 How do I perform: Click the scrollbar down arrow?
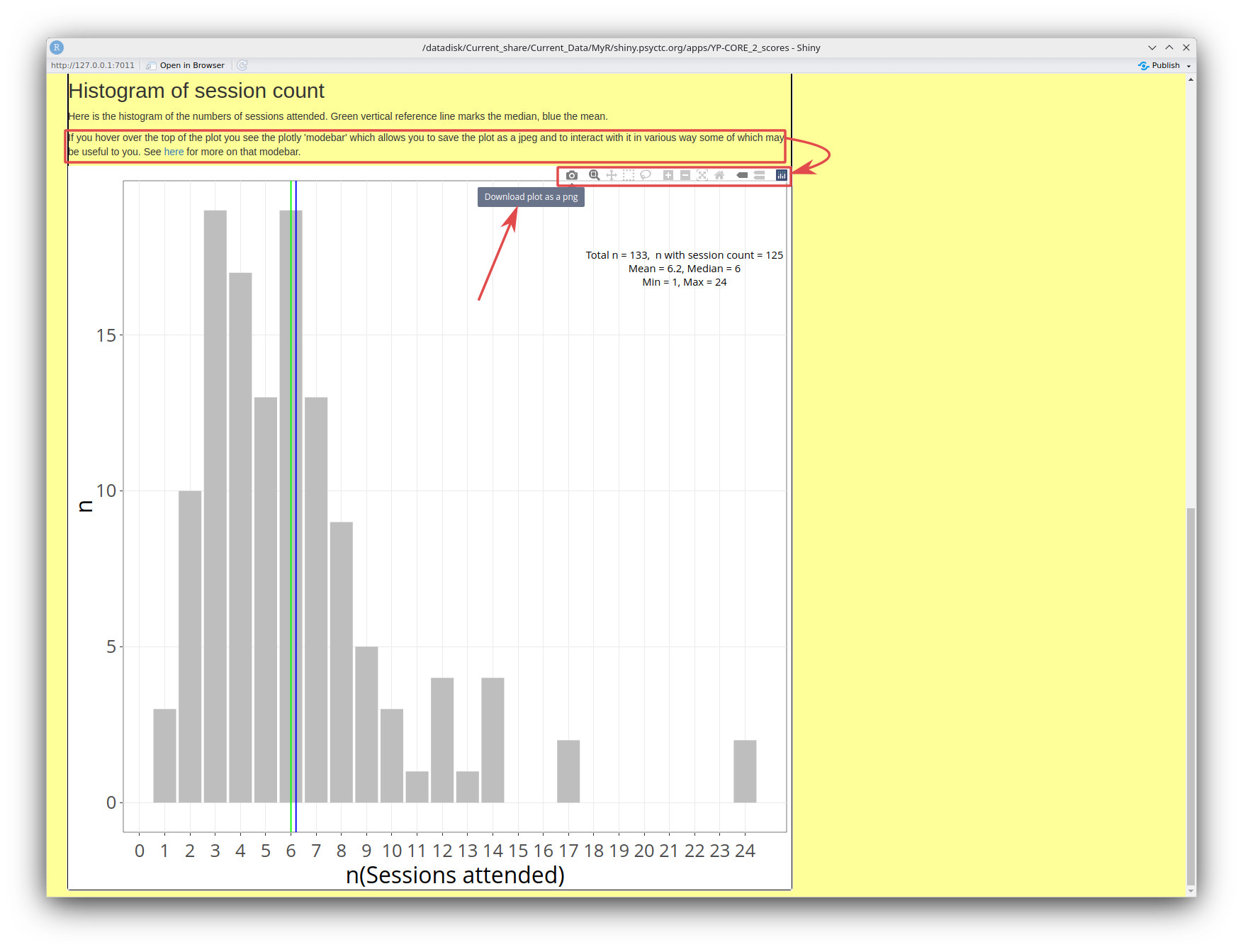[1191, 891]
